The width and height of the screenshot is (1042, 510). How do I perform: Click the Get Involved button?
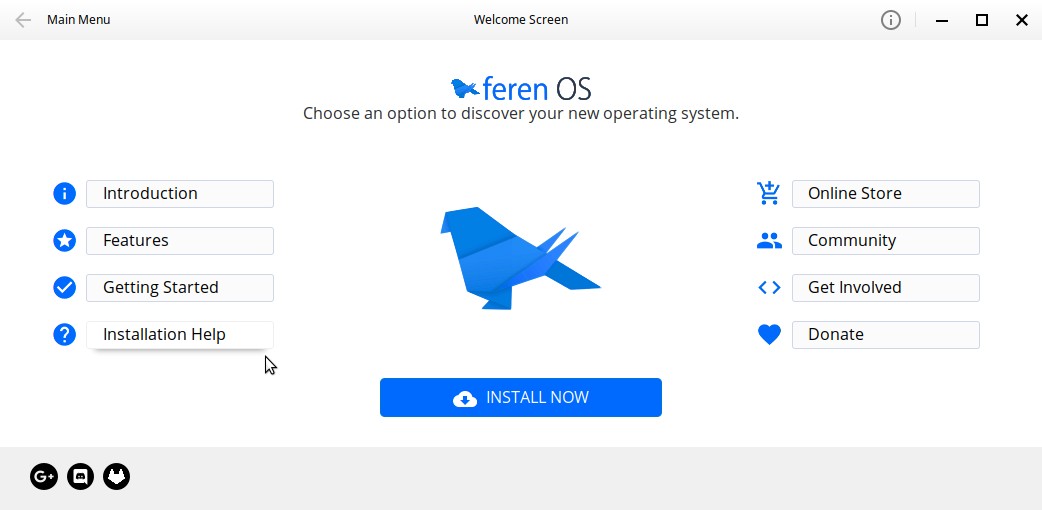coord(885,287)
